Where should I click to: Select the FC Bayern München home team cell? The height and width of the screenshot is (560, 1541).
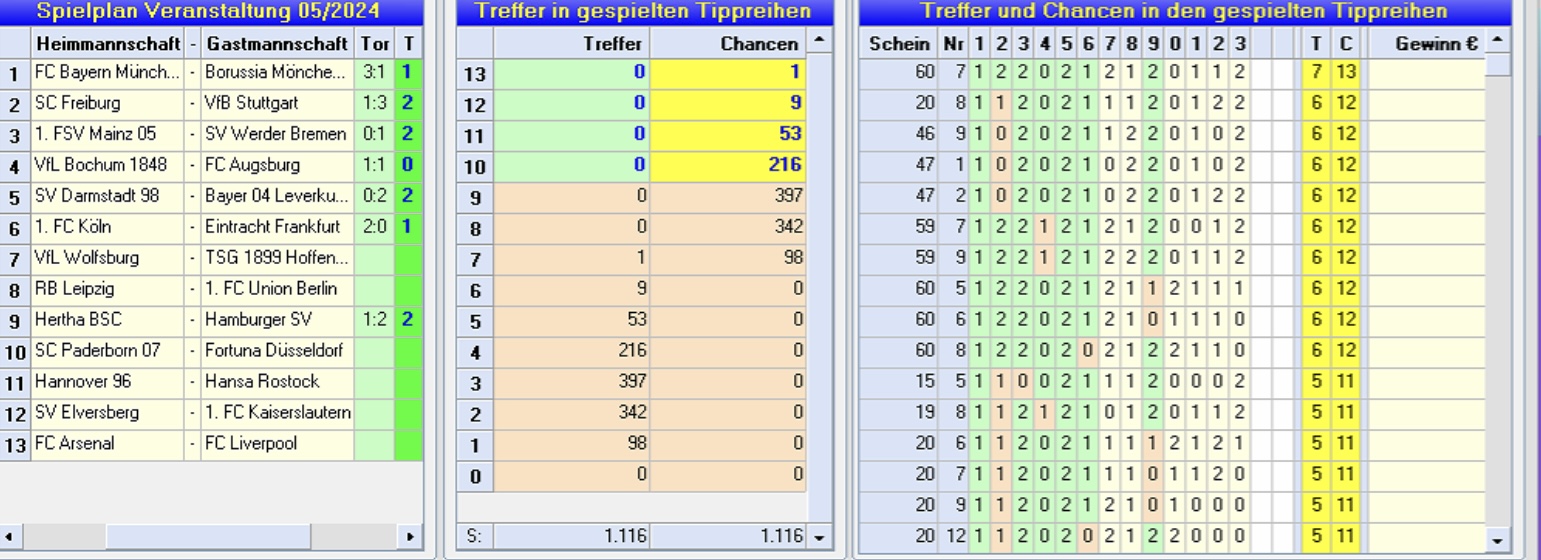point(108,73)
